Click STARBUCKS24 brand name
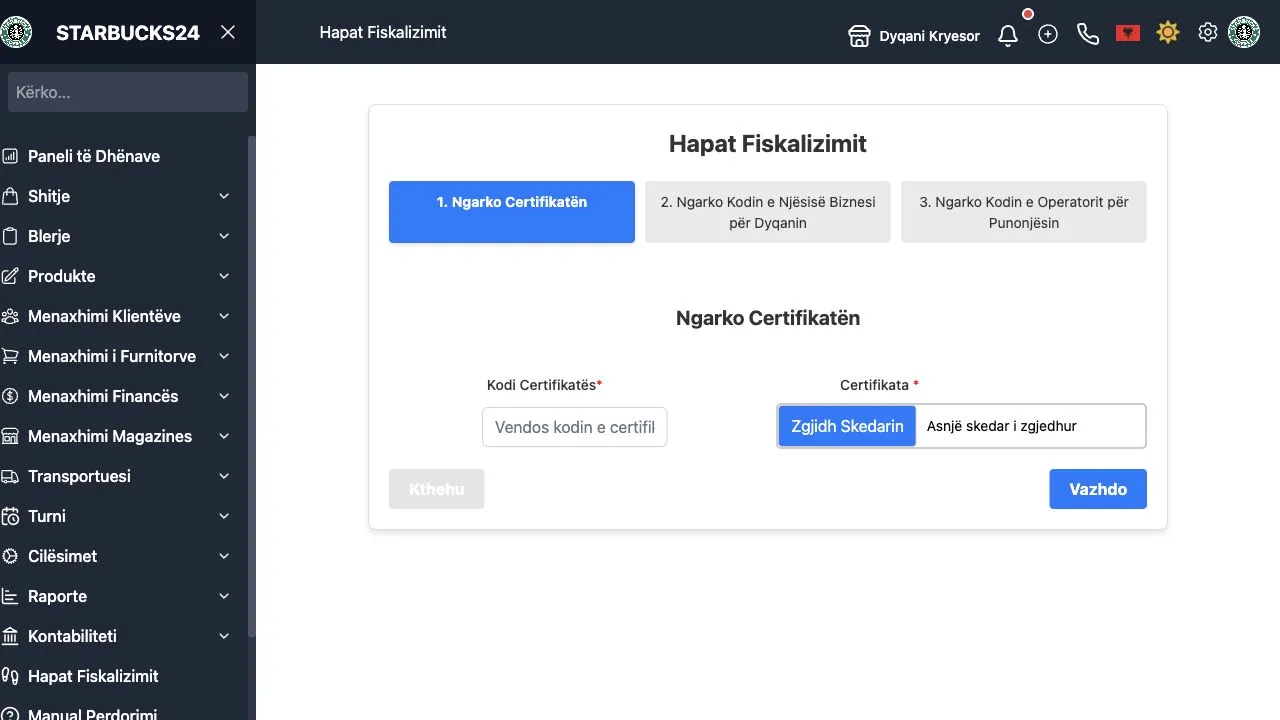The height and width of the screenshot is (720, 1280). tap(128, 32)
